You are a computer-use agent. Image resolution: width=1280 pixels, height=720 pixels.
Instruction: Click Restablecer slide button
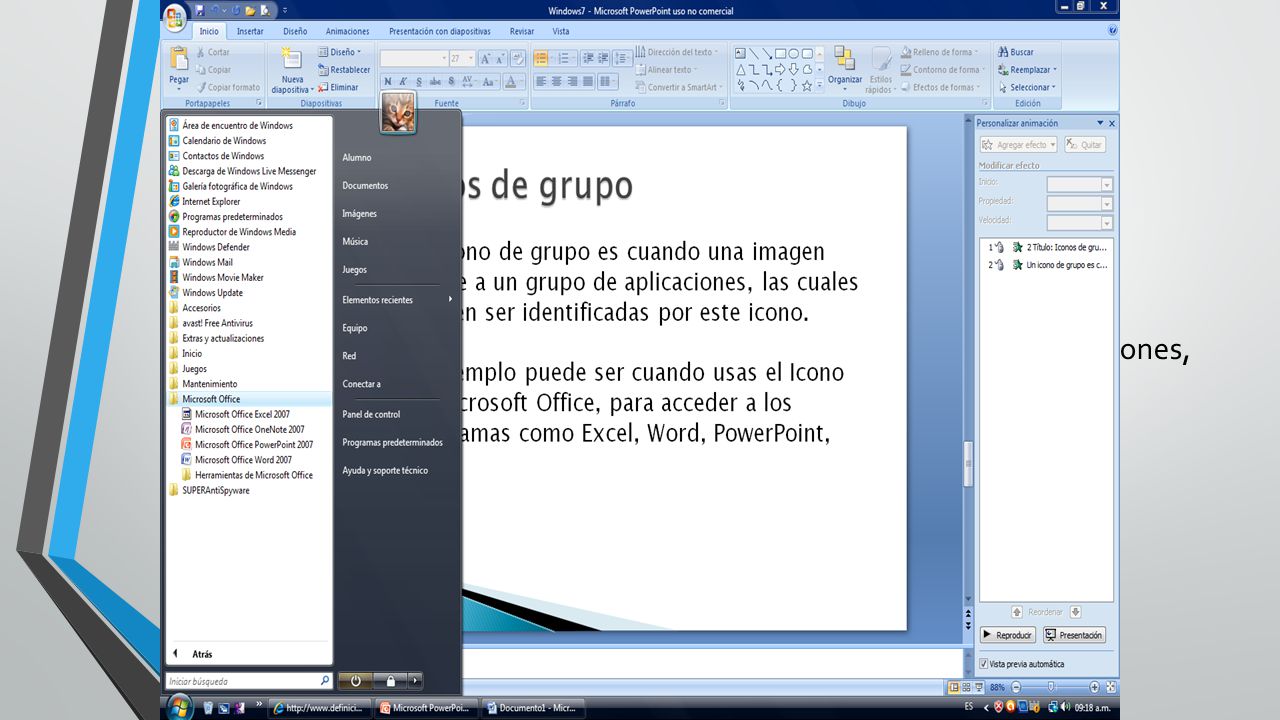pos(344,70)
